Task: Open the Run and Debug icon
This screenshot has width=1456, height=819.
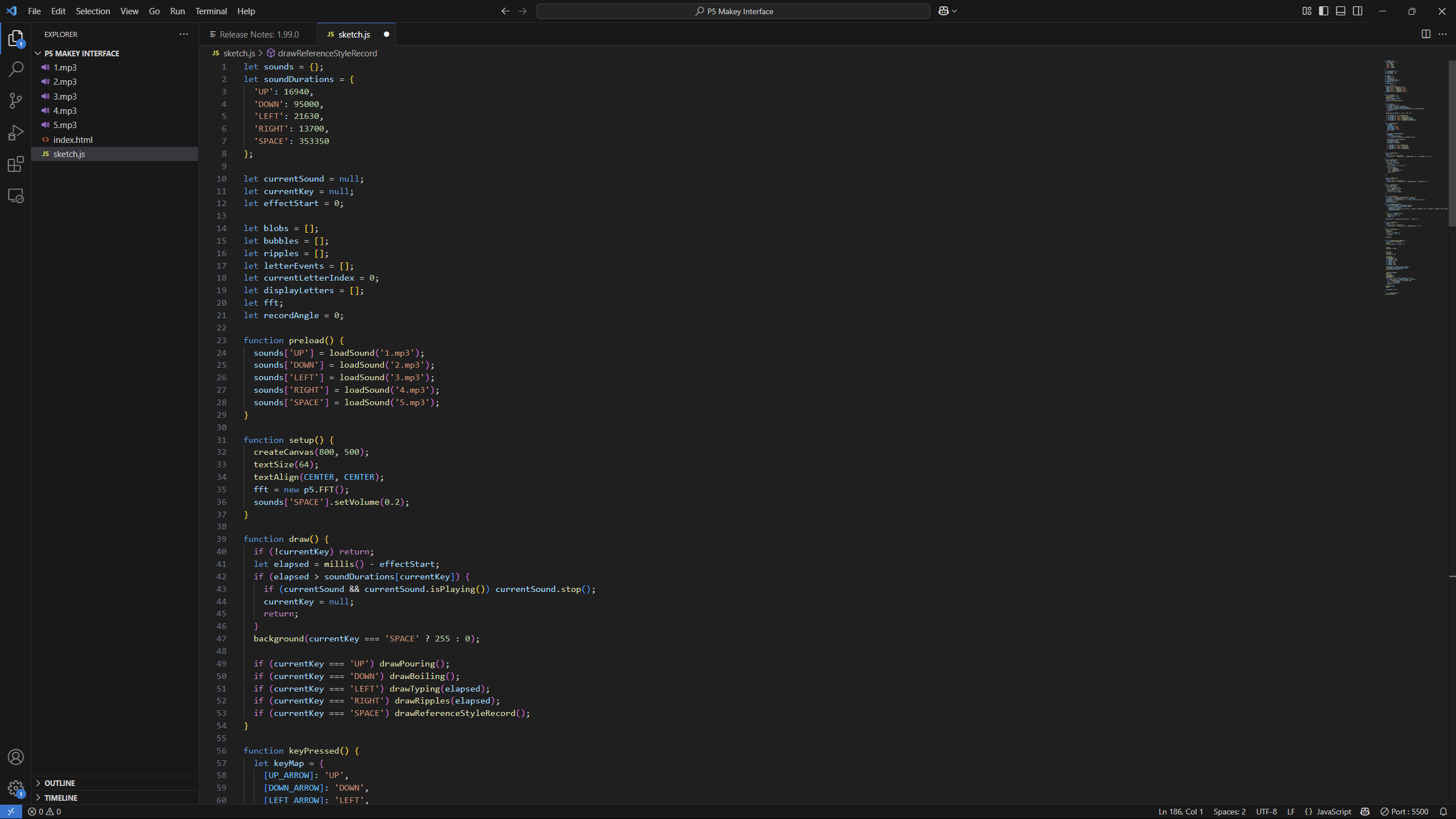Action: 16,132
